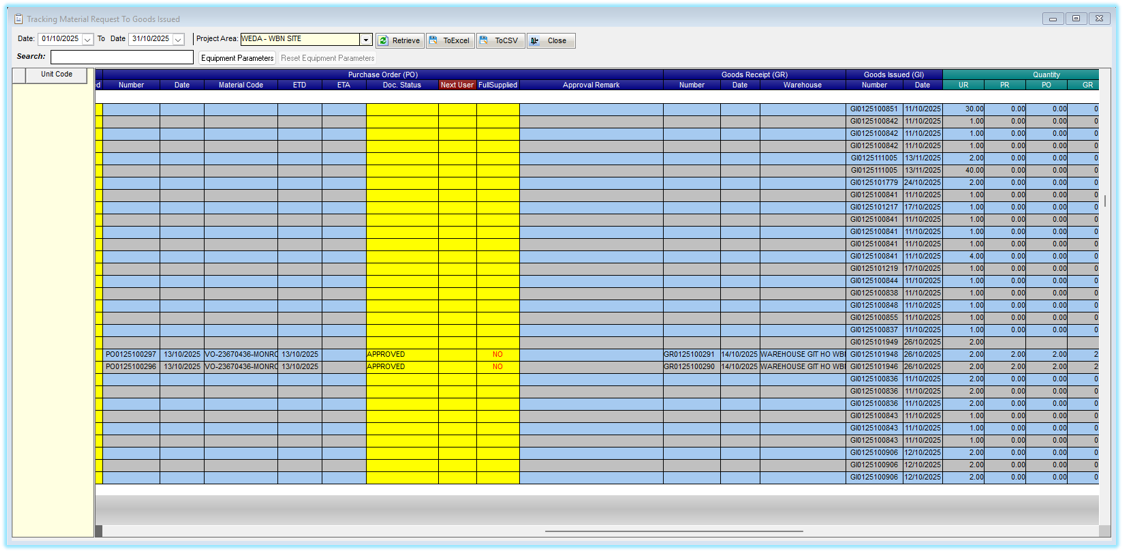Image resolution: width=1123 pixels, height=552 pixels.
Task: Click the Close toolbar button
Action: tap(551, 41)
